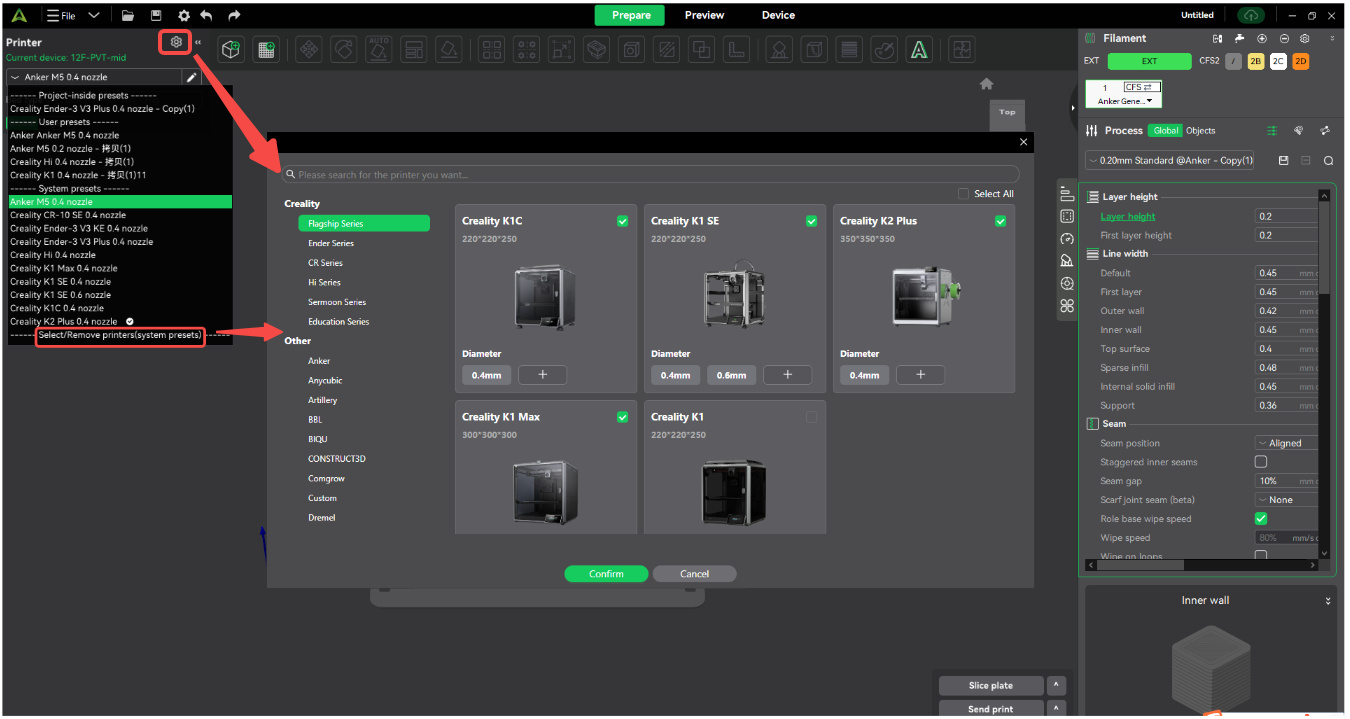The image size is (1350, 719).
Task: Undo the last action
Action: (207, 15)
